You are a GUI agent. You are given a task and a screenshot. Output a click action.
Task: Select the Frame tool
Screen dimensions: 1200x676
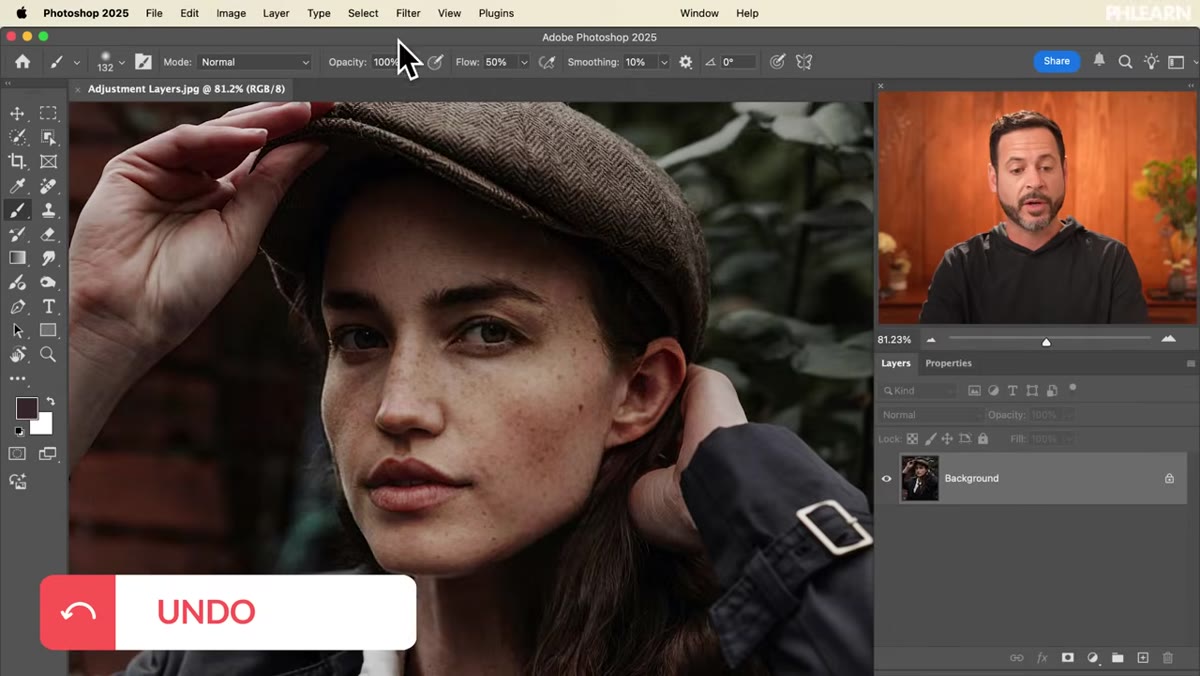(x=48, y=162)
